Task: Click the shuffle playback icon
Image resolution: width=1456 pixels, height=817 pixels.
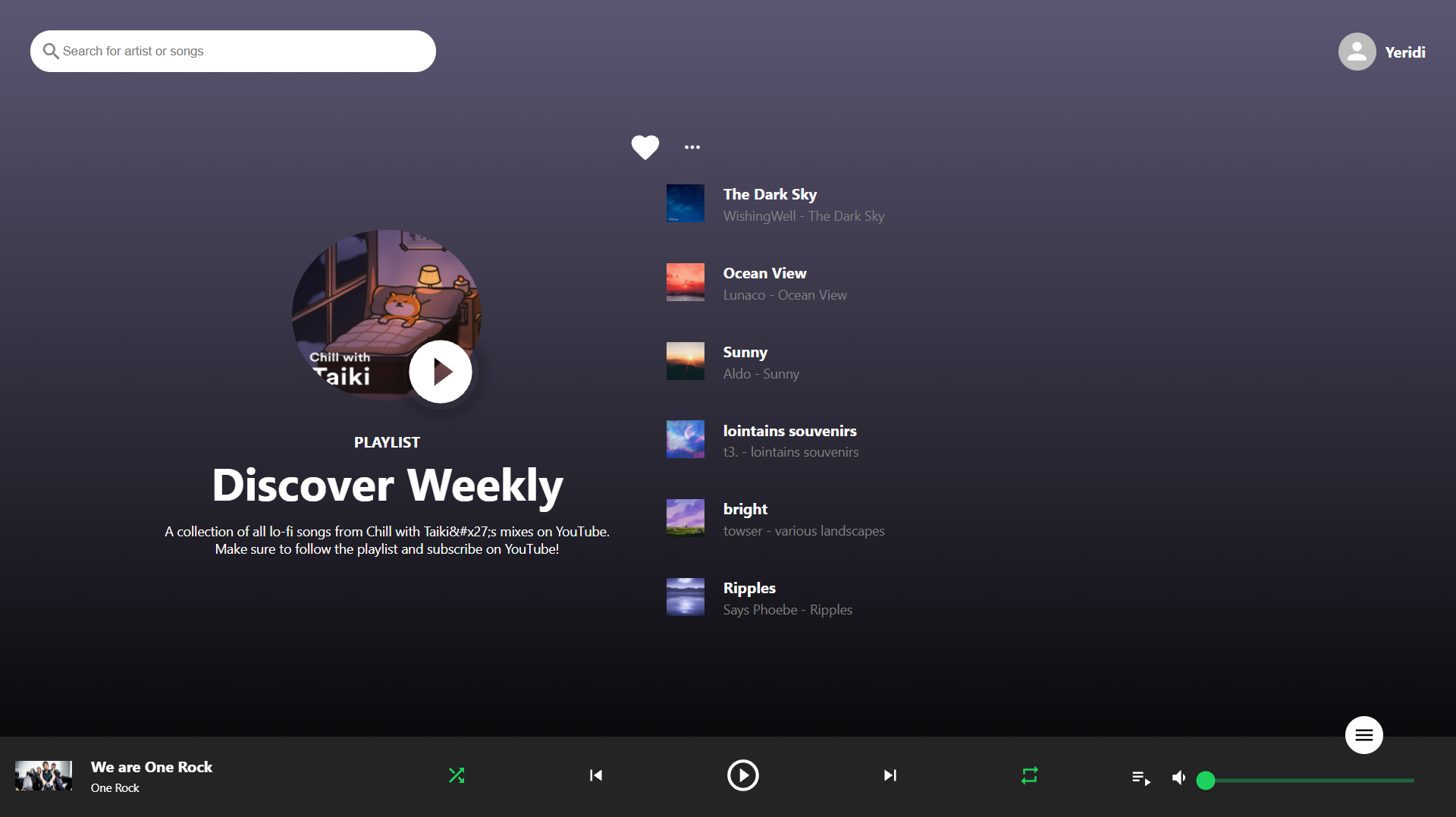Action: [456, 775]
